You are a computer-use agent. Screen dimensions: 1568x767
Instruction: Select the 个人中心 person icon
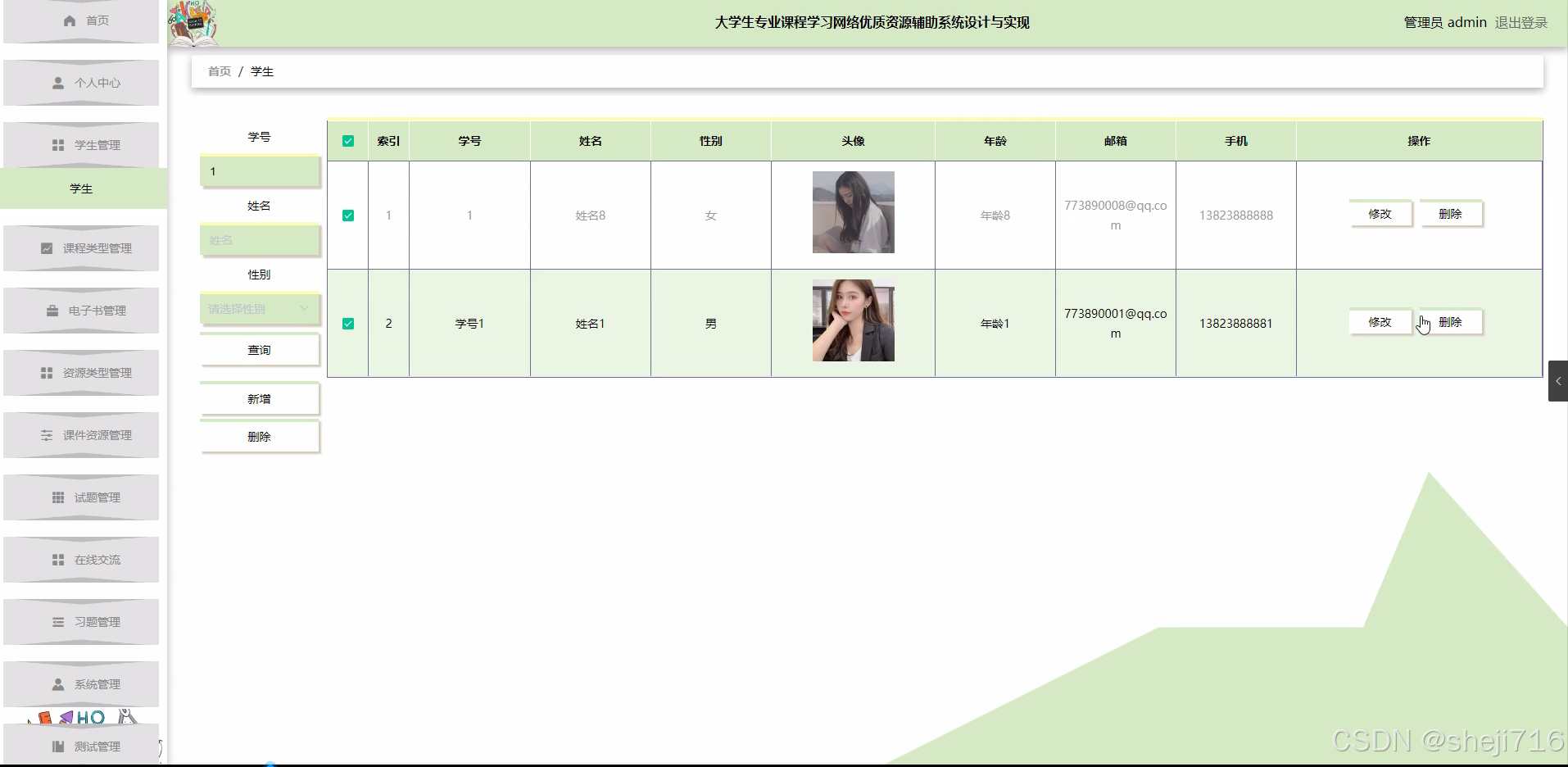pos(57,83)
